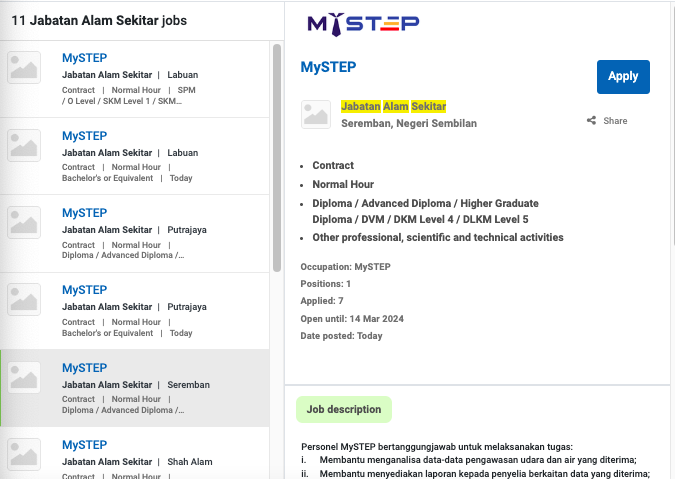Open the MySTEP title of the Shah Alam listing
This screenshot has height=479, width=675.
point(84,445)
